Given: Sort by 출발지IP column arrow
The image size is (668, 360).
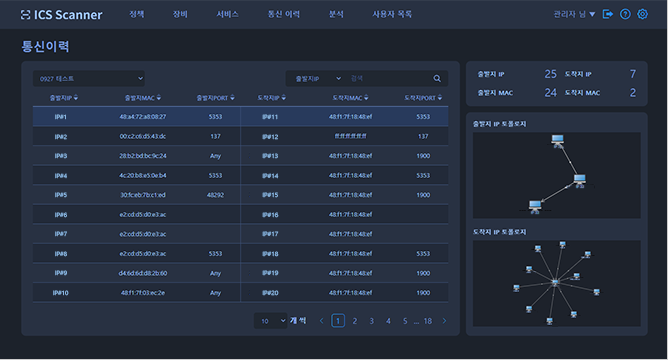Looking at the screenshot, I should point(76,98).
